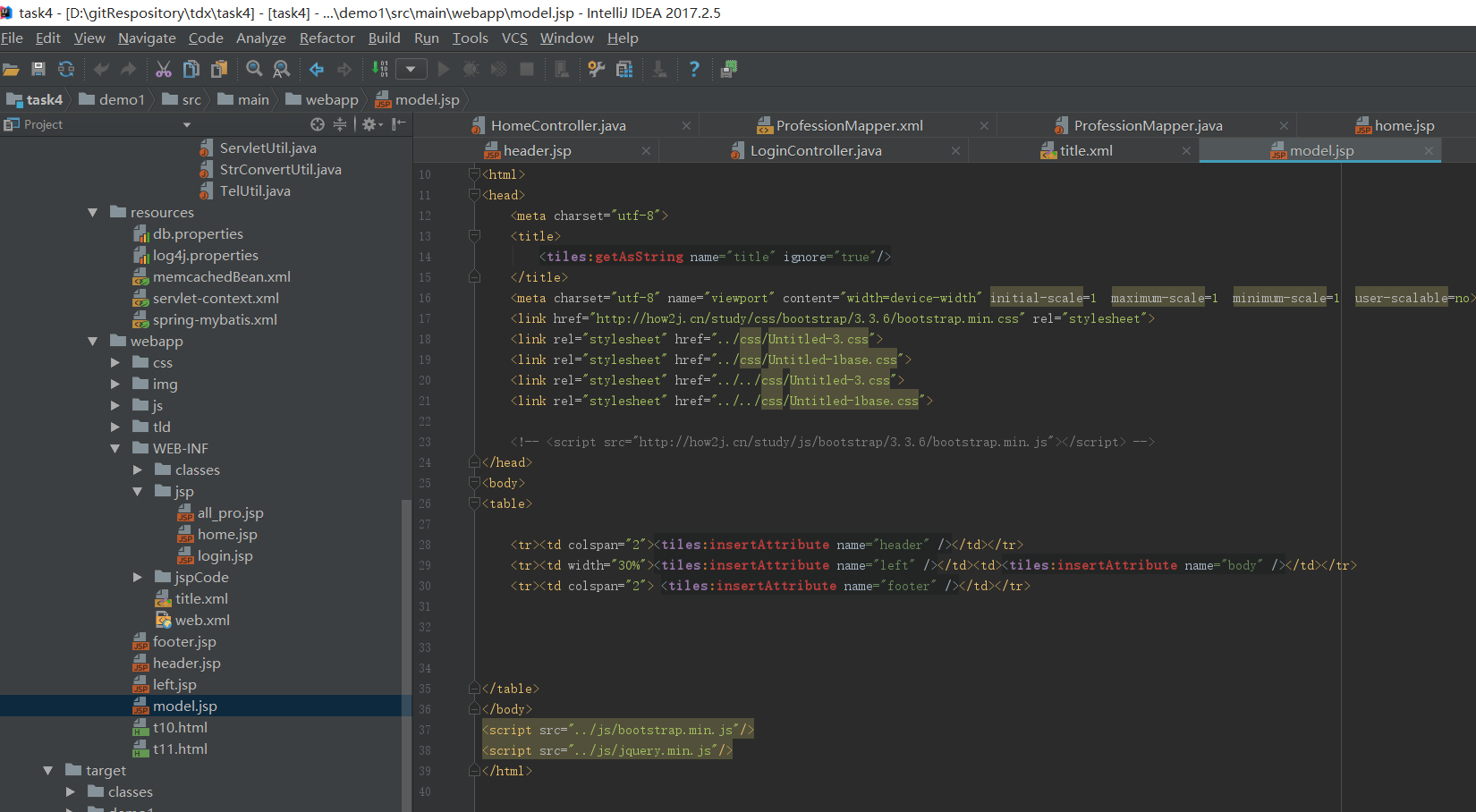Click the Find magnifier icon
The width and height of the screenshot is (1476, 812).
254,69
